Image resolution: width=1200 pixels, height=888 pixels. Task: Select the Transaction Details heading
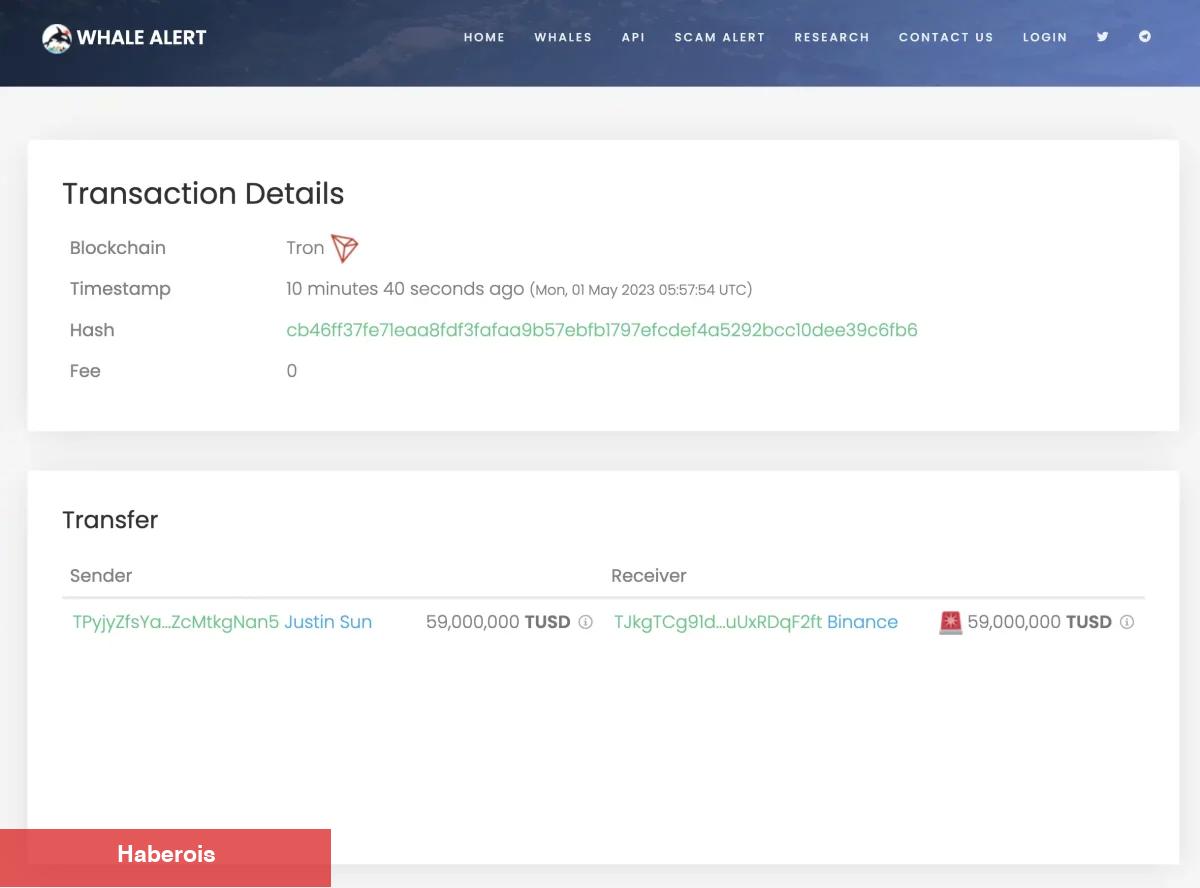pyautogui.click(x=203, y=194)
